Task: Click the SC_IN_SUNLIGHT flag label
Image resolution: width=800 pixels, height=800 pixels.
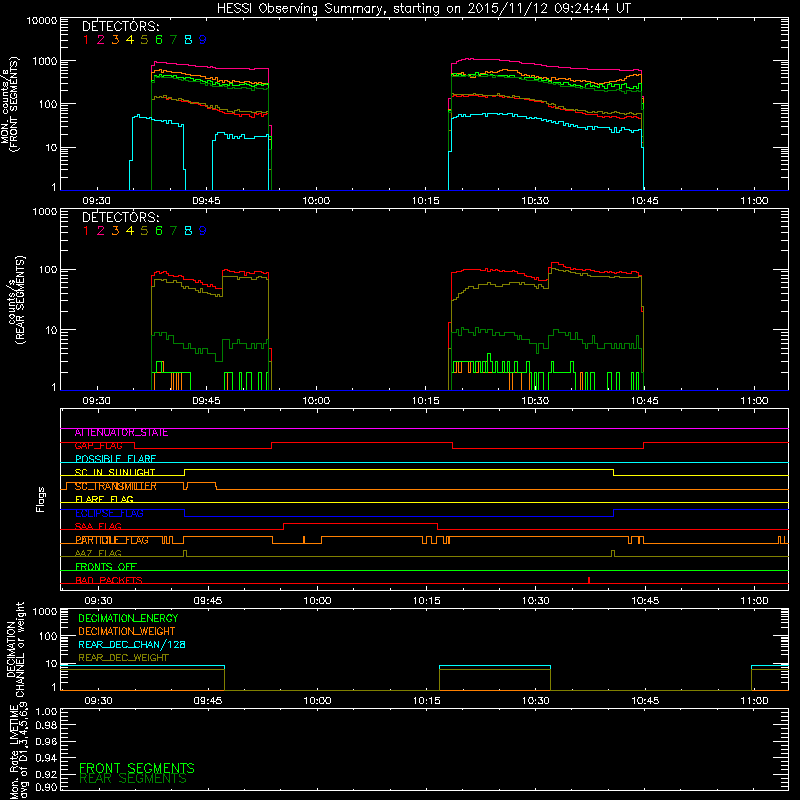Action: pos(115,473)
